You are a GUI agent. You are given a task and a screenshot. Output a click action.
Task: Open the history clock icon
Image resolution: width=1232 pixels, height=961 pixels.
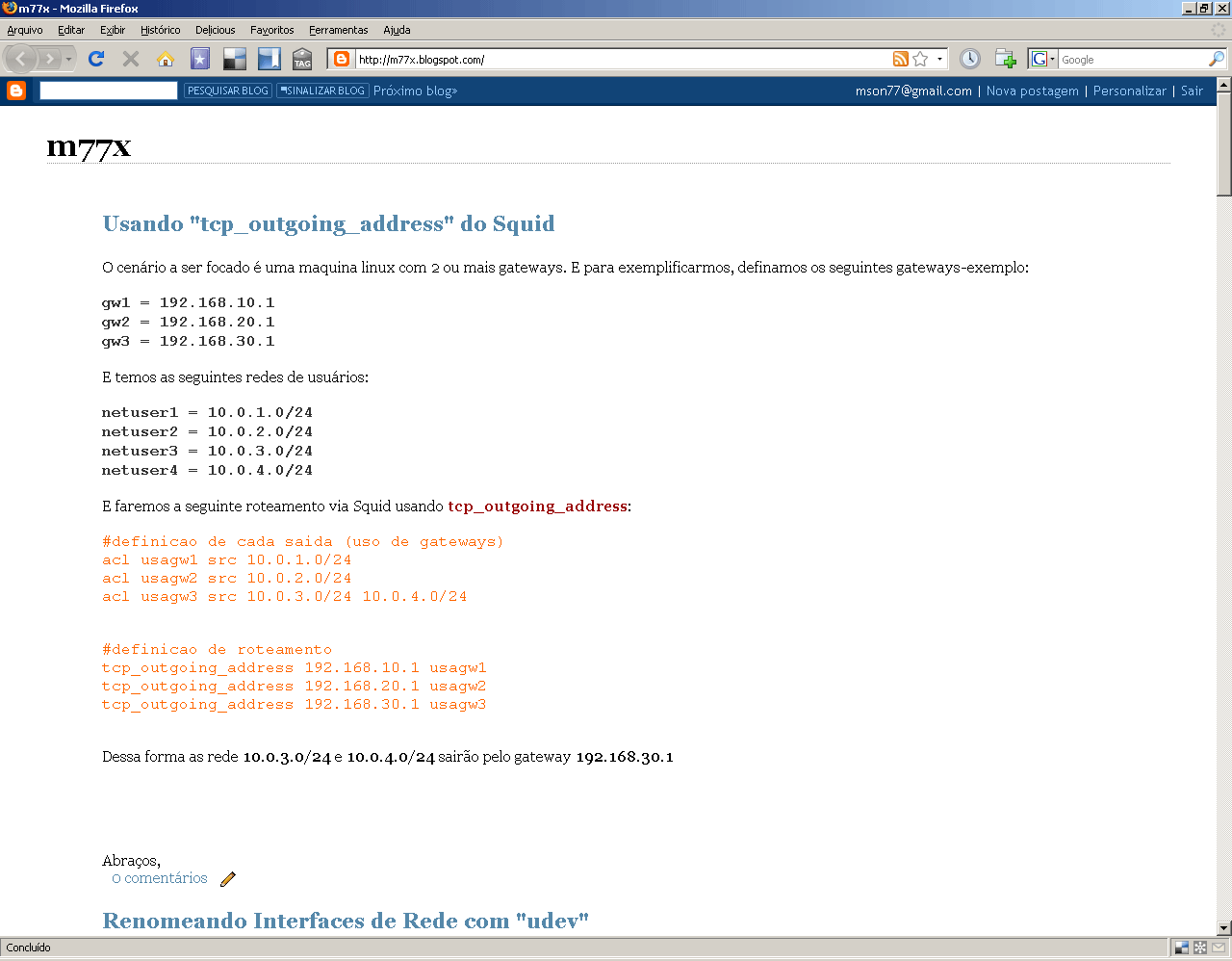click(x=970, y=59)
